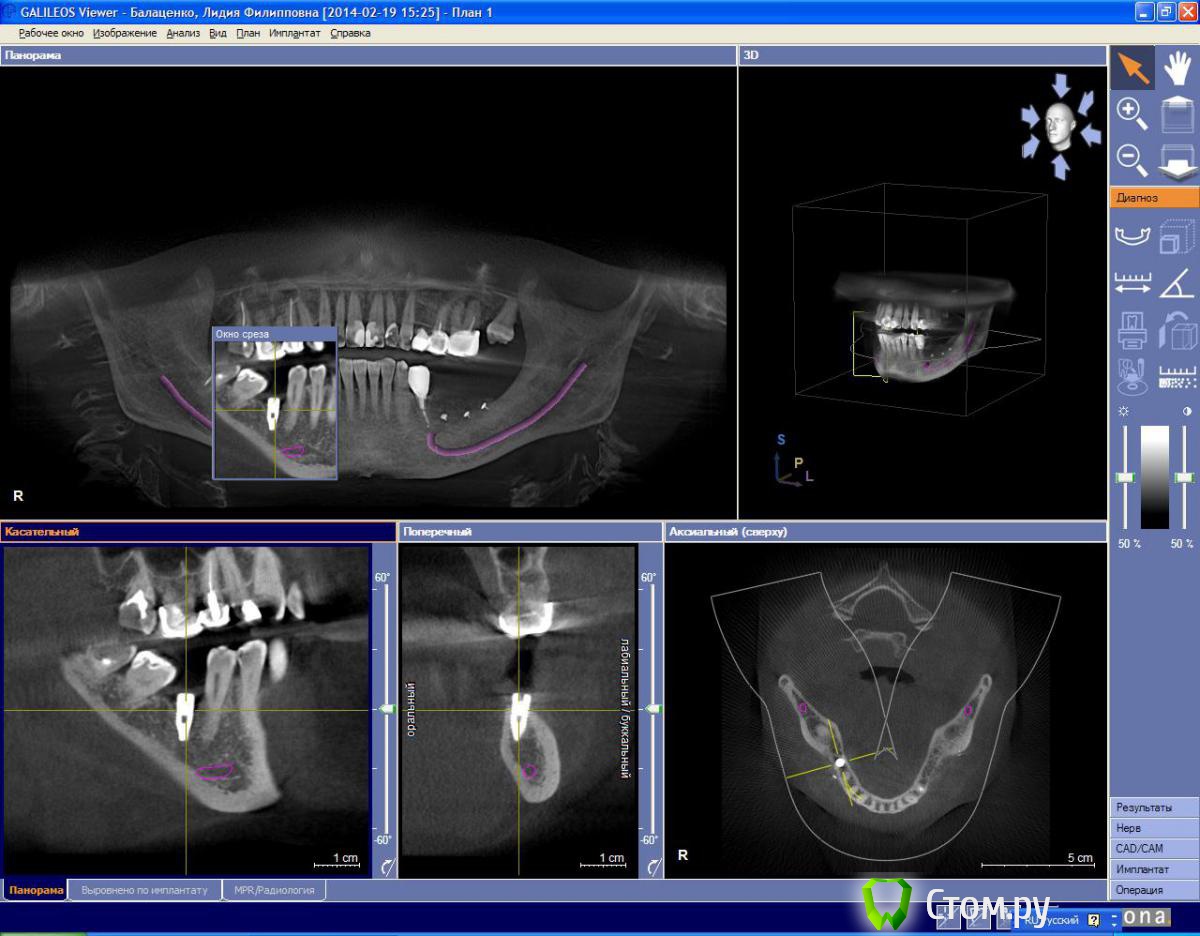Click the brightness slider handle
This screenshot has height=936, width=1200.
click(1126, 478)
